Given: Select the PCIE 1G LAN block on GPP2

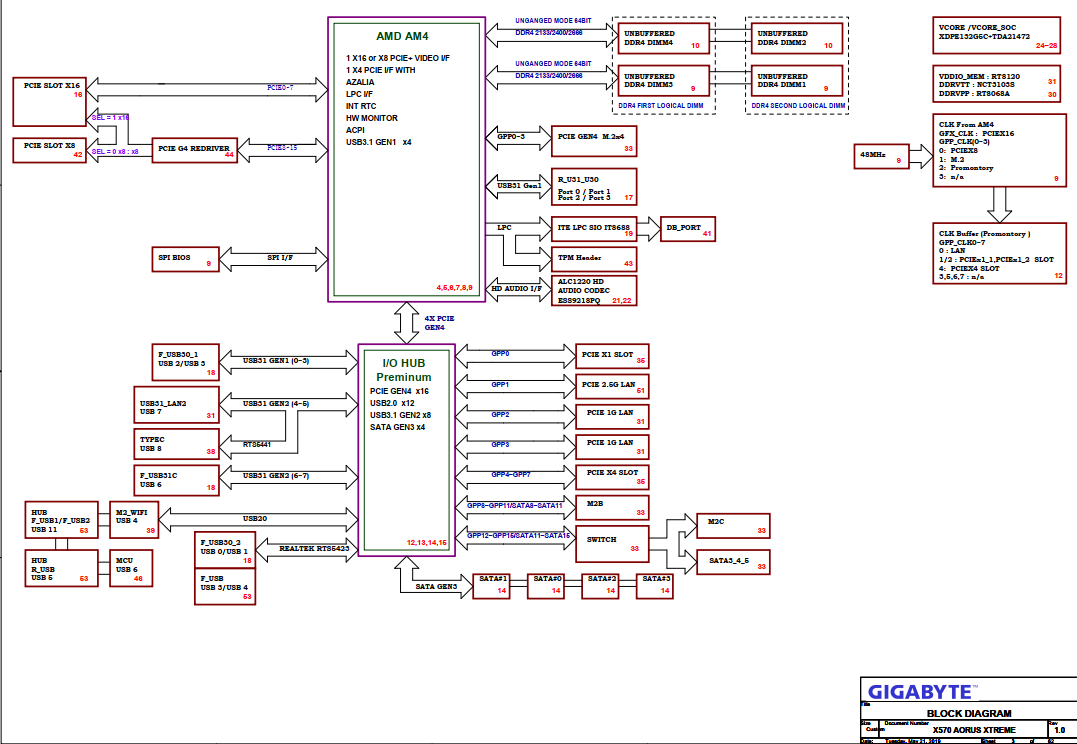Looking at the screenshot, I should coord(612,417).
